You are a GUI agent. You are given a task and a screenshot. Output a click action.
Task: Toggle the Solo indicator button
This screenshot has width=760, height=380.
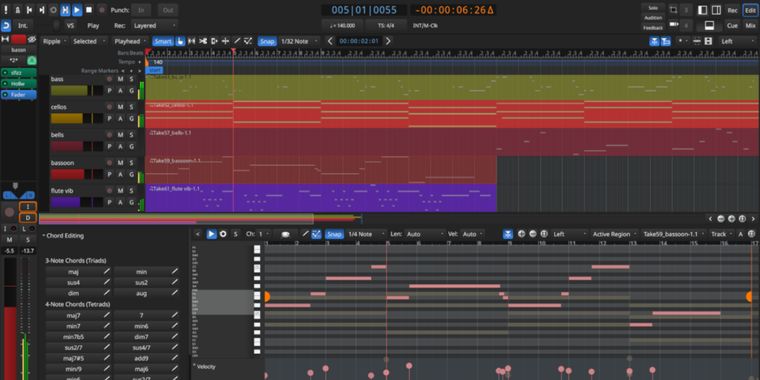click(x=653, y=8)
